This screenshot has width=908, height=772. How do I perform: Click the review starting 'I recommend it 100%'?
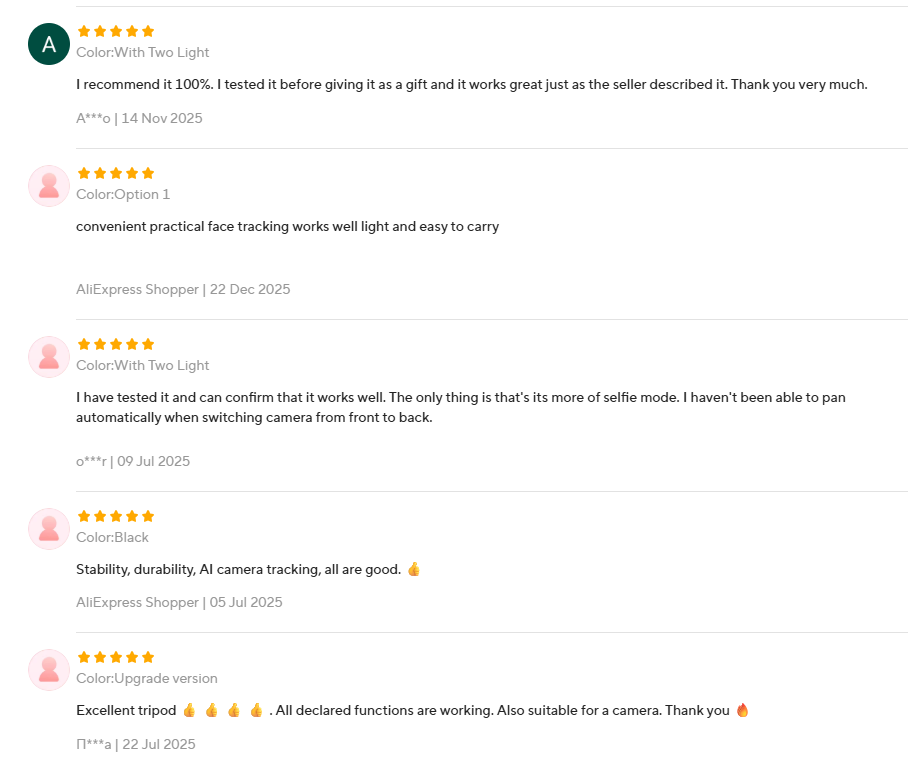(471, 84)
